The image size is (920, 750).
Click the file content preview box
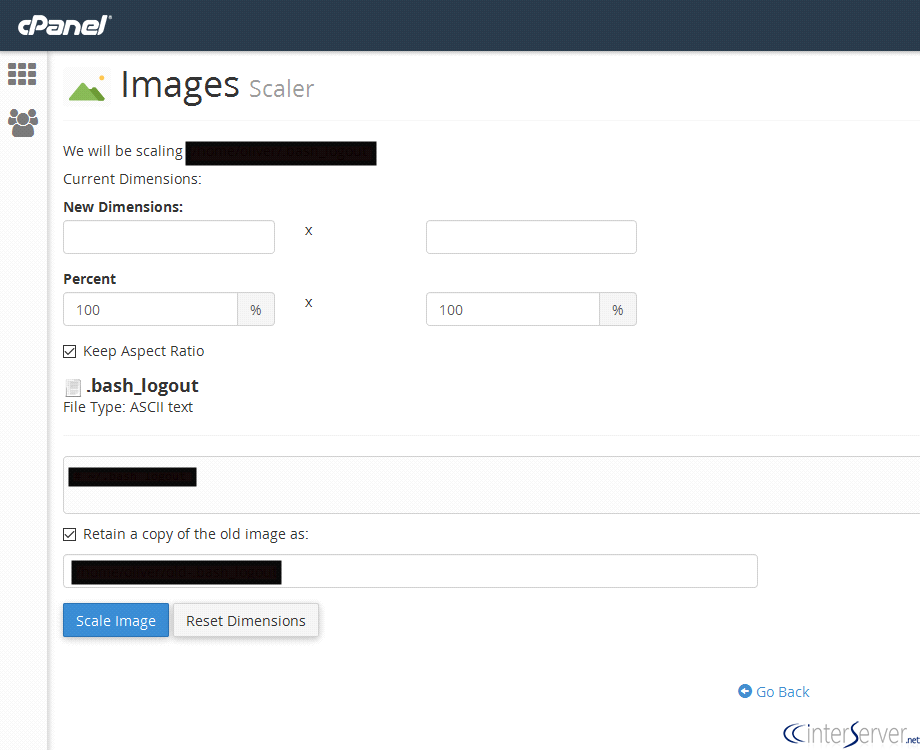(492, 485)
